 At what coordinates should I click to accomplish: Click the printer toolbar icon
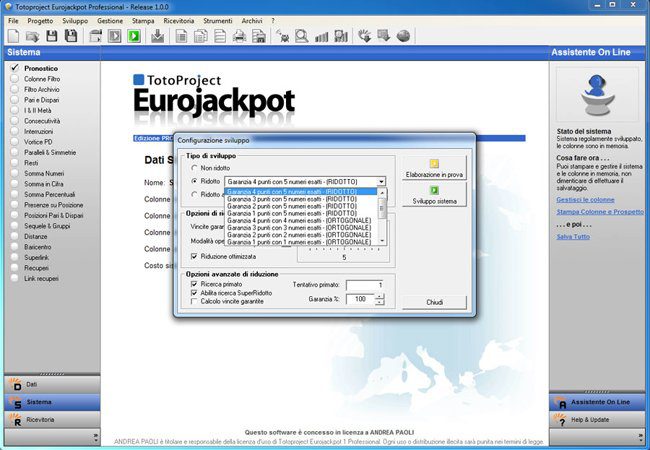coord(239,36)
